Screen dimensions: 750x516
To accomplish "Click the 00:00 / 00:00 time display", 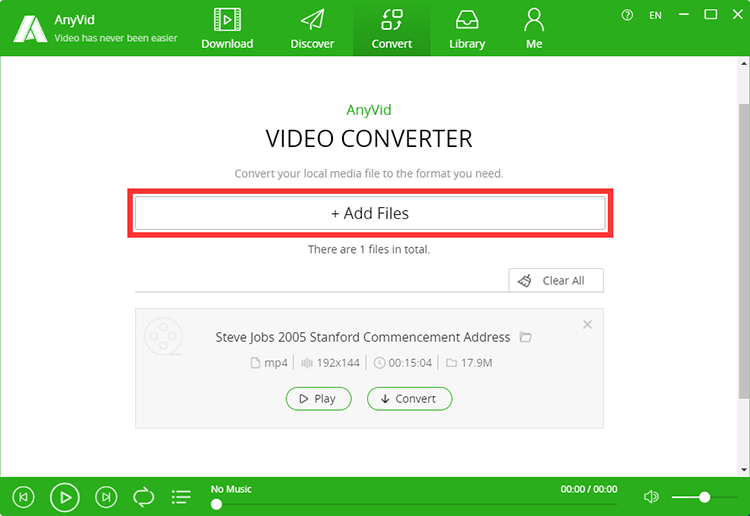I will click(589, 489).
